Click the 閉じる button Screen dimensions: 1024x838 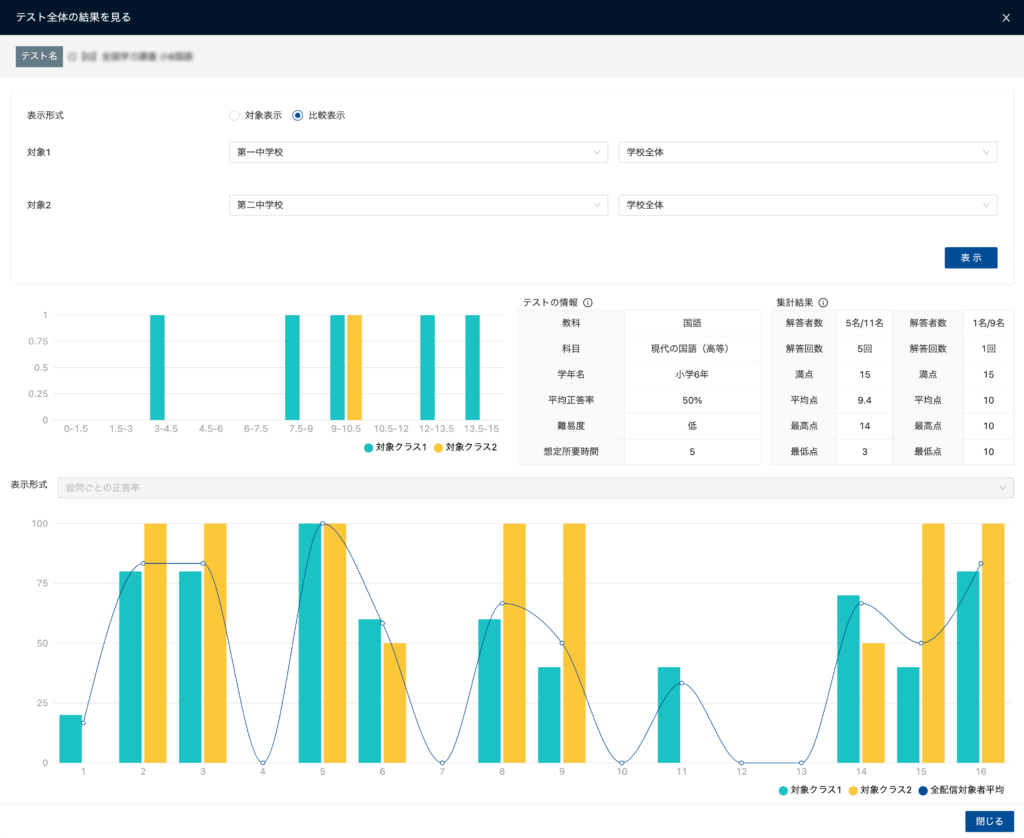pos(989,821)
